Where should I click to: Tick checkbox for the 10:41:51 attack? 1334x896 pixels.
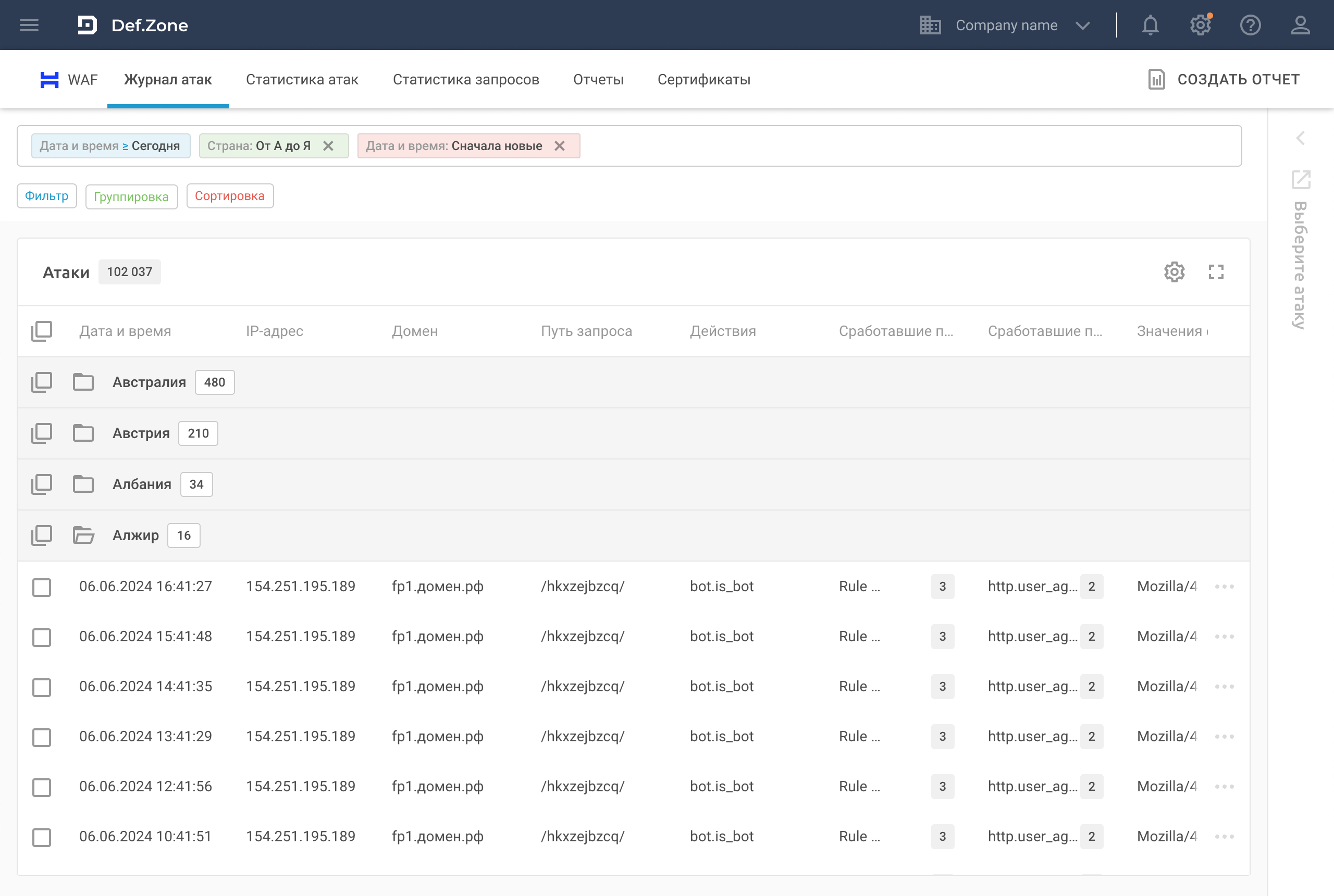(42, 837)
